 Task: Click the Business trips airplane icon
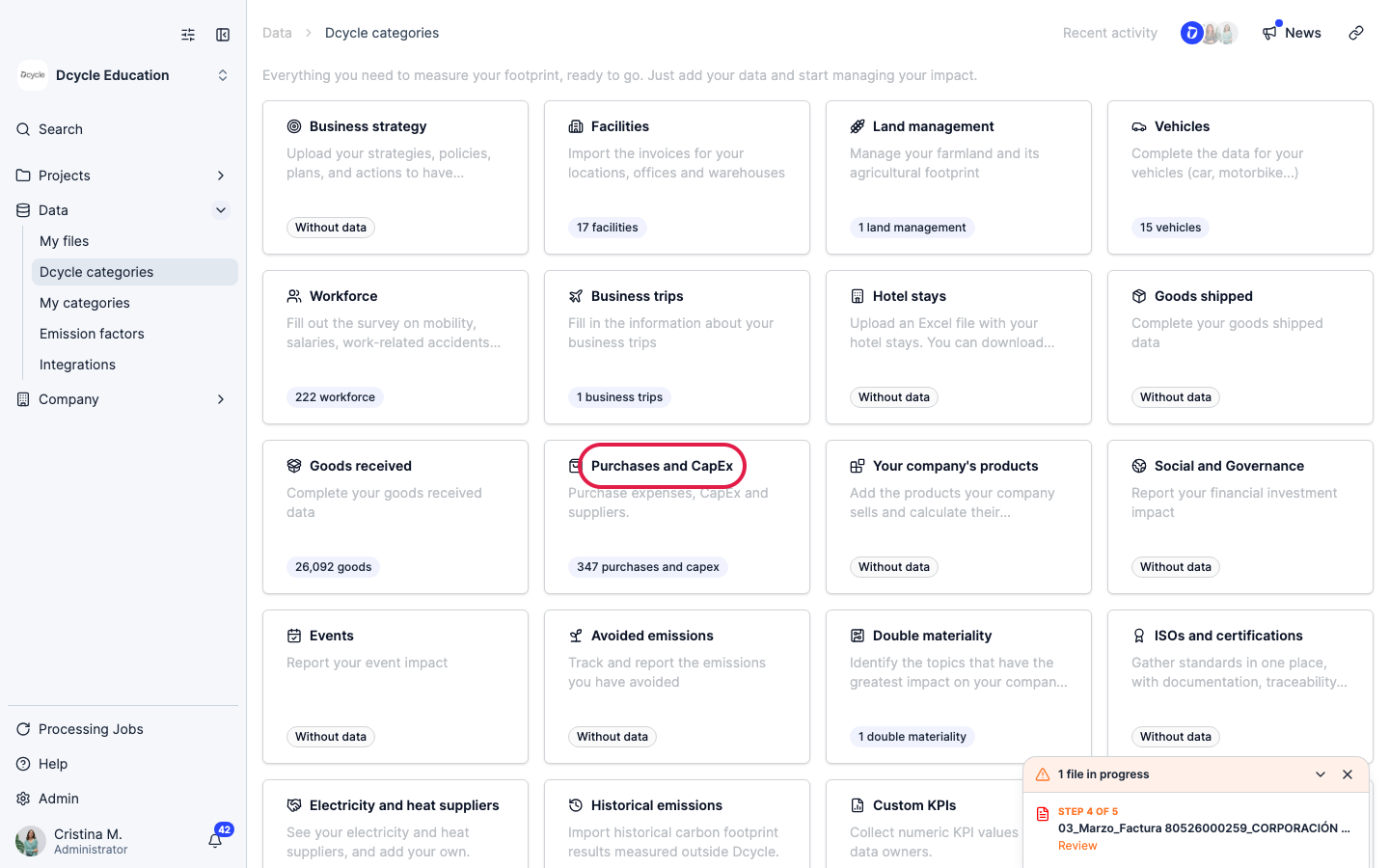pos(576,296)
